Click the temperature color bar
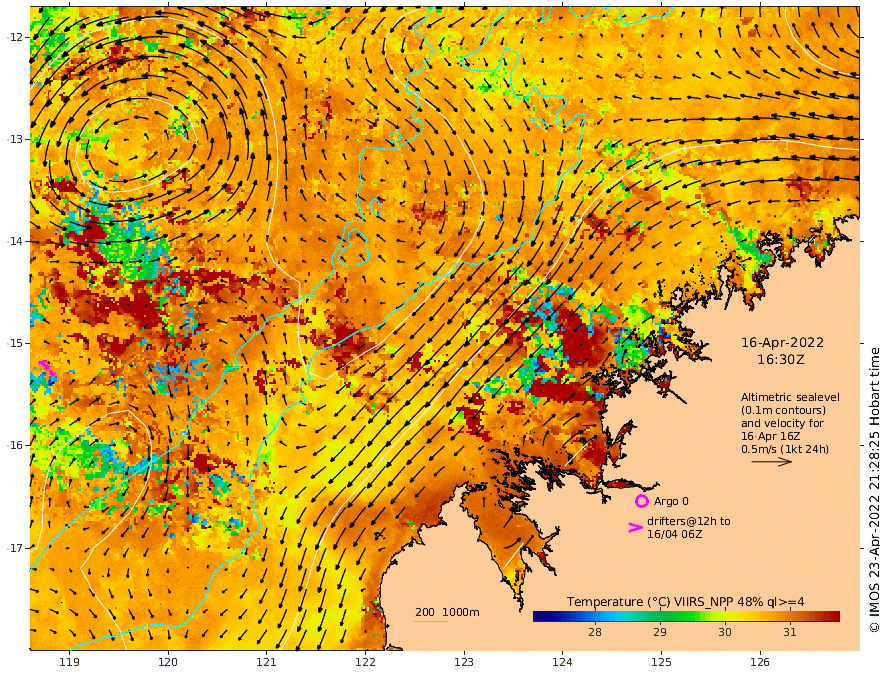The height and width of the screenshot is (680, 880). 686,616
